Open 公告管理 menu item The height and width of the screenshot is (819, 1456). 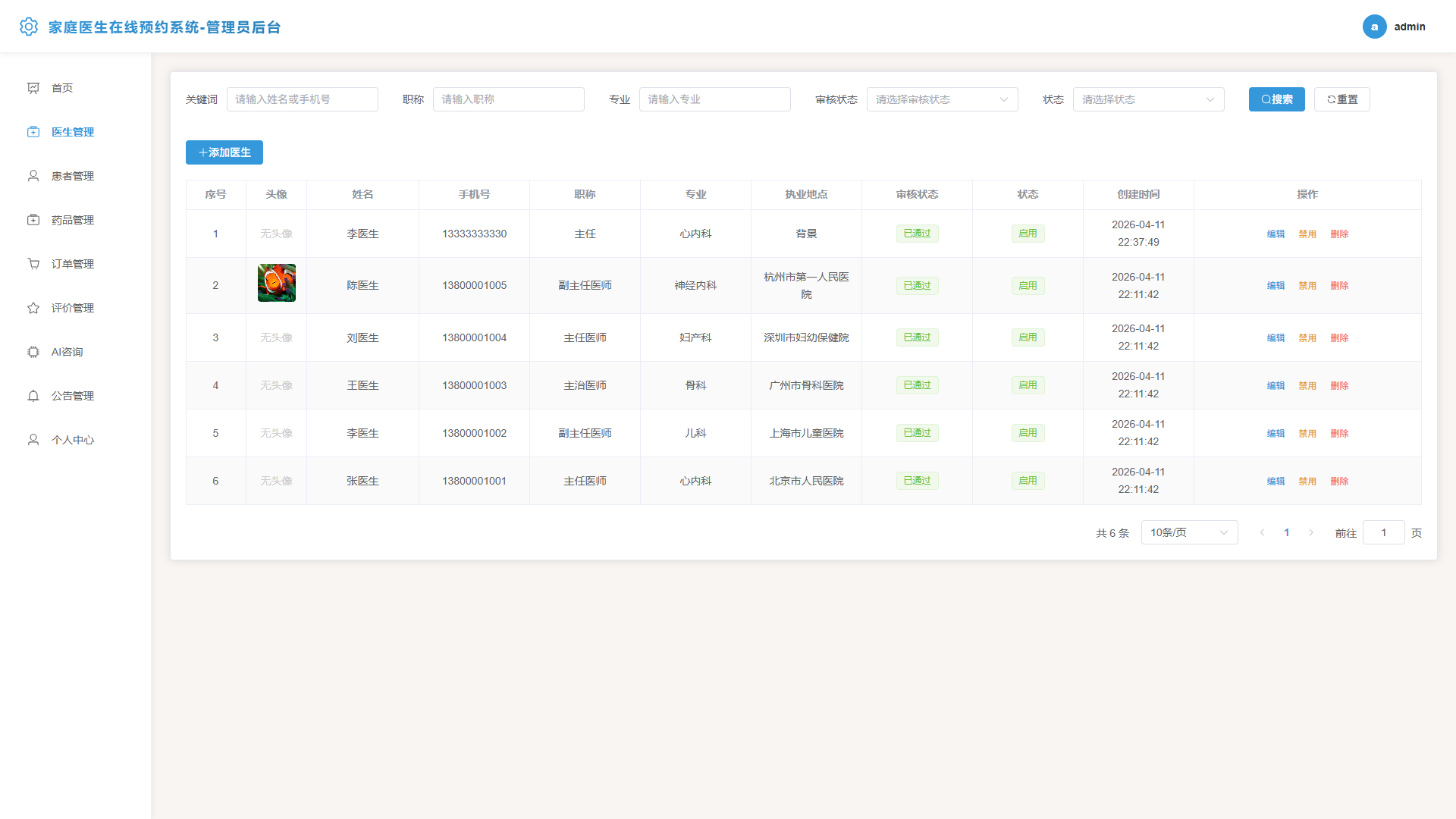click(76, 396)
